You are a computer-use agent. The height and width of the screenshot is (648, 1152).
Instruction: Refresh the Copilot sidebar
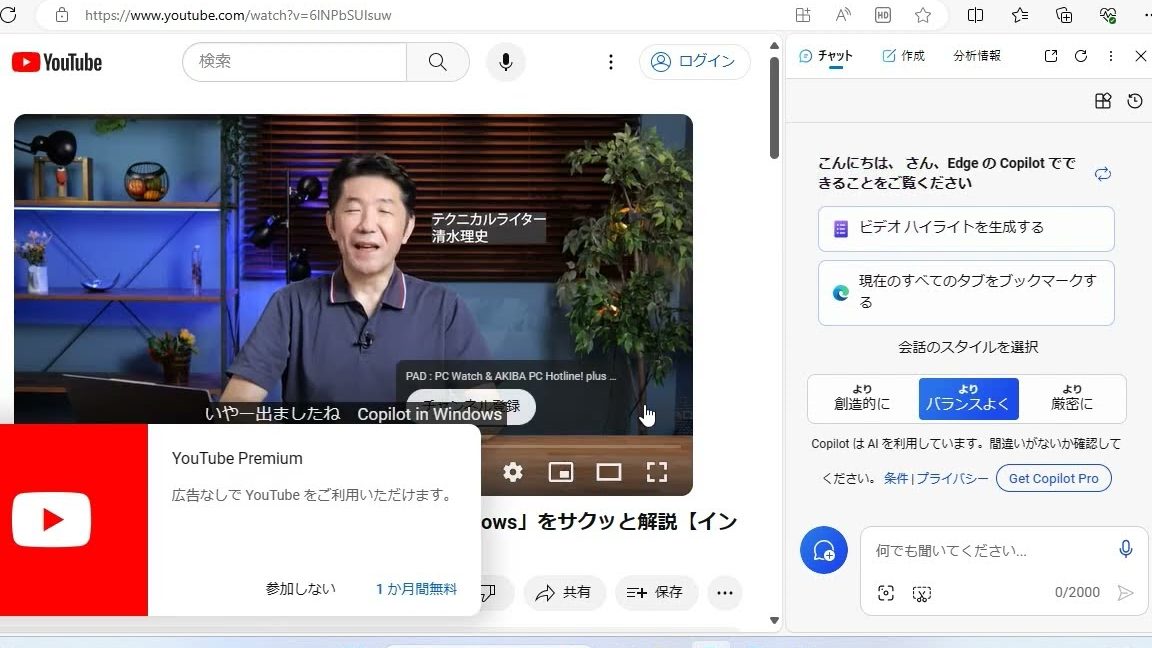(x=1081, y=56)
